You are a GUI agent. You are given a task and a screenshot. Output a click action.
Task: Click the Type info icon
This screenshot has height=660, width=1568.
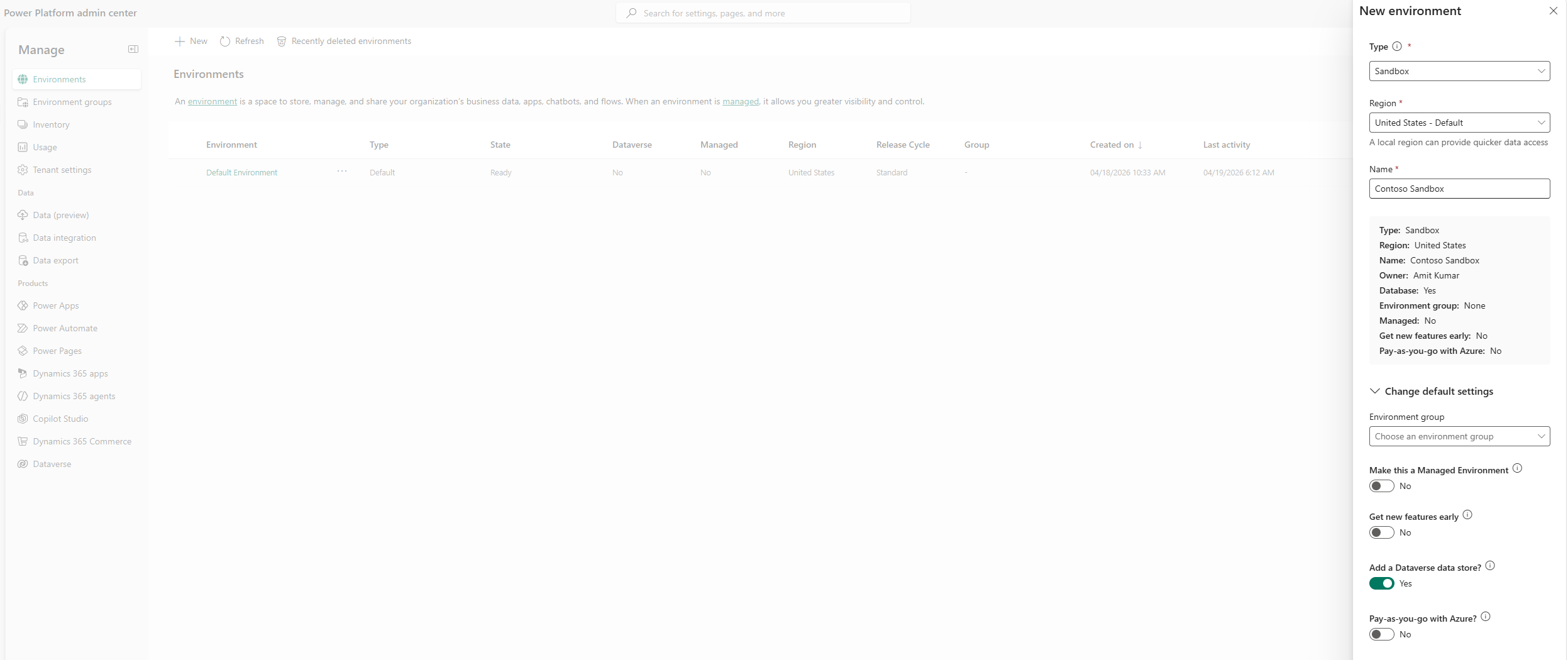tap(1397, 47)
